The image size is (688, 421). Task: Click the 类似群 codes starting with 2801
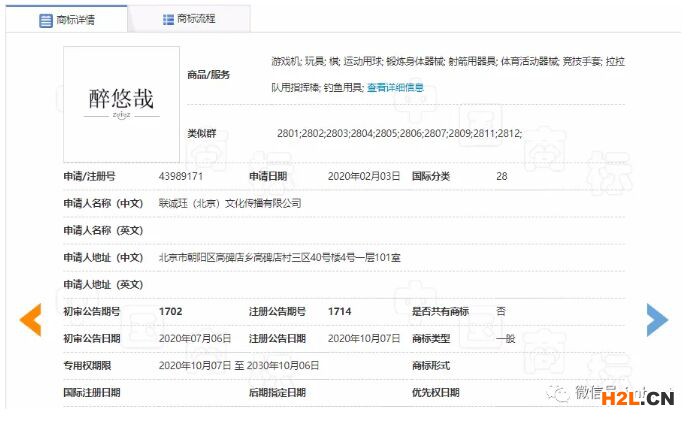(399, 133)
